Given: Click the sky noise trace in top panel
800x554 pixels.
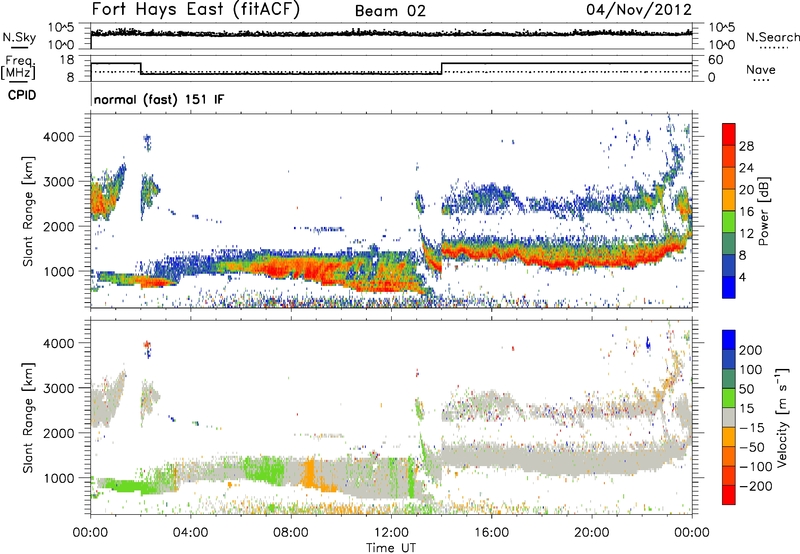Looking at the screenshot, I should 391,34.
